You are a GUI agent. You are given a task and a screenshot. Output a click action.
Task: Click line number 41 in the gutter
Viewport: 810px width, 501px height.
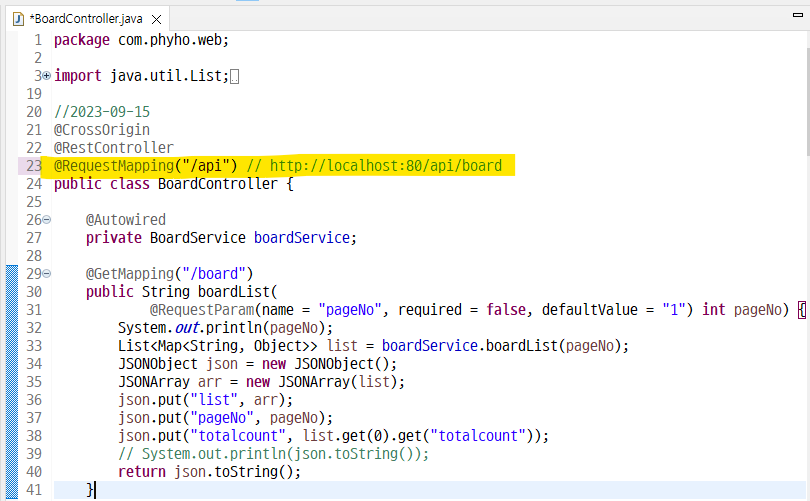34,490
